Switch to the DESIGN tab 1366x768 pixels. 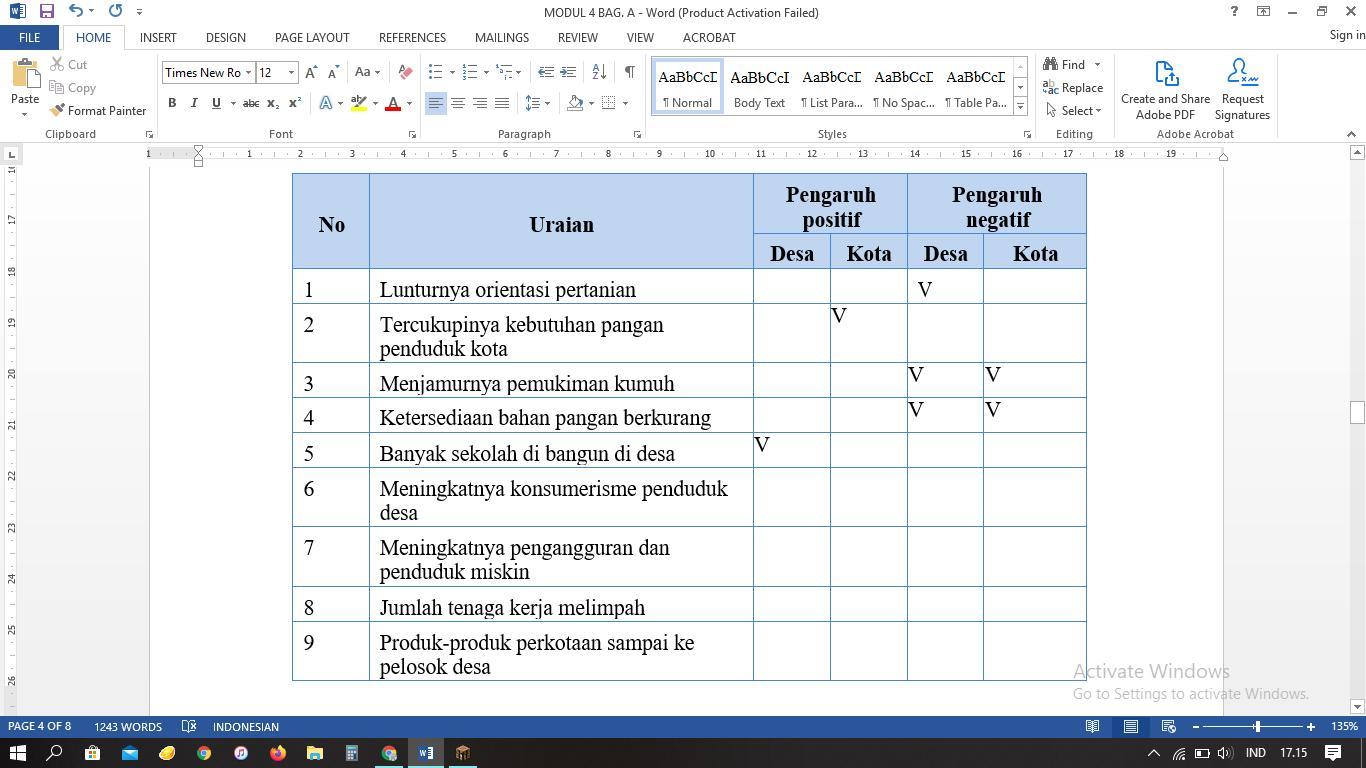coord(226,37)
